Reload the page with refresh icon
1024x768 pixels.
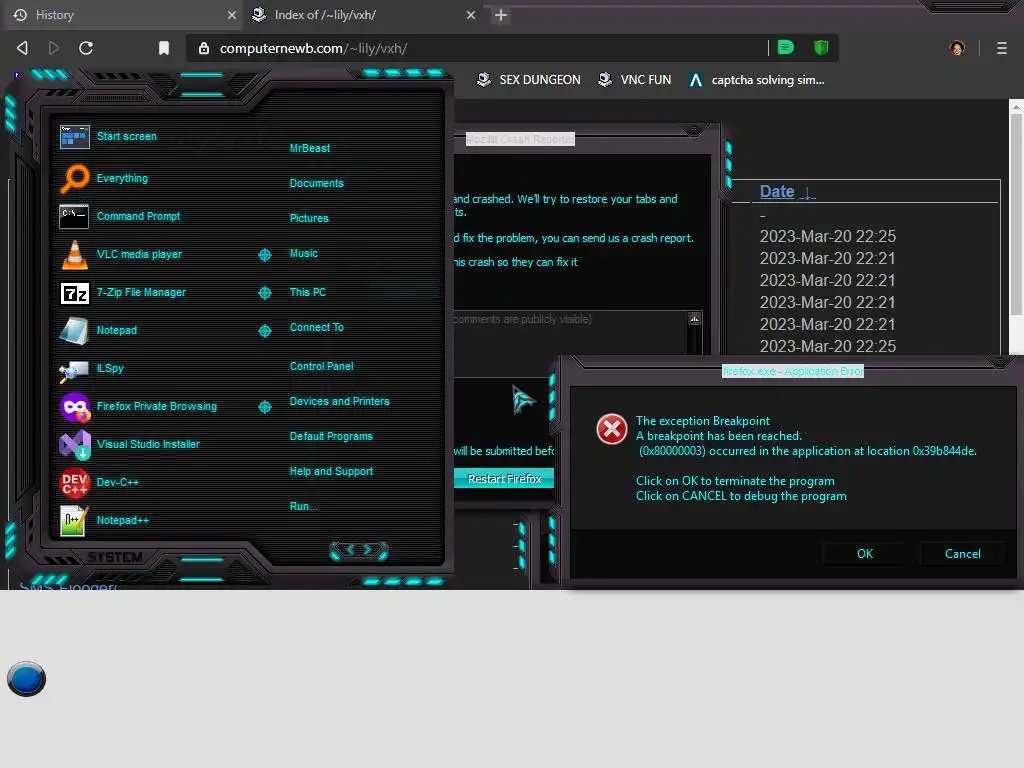tap(86, 48)
